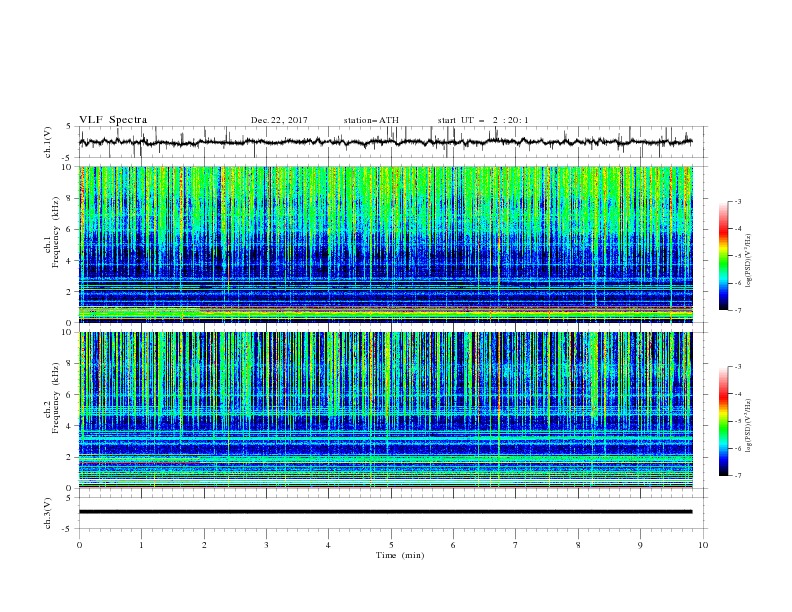Click the ch.2 PSD color scale bar
This screenshot has width=792, height=612.
click(x=723, y=421)
